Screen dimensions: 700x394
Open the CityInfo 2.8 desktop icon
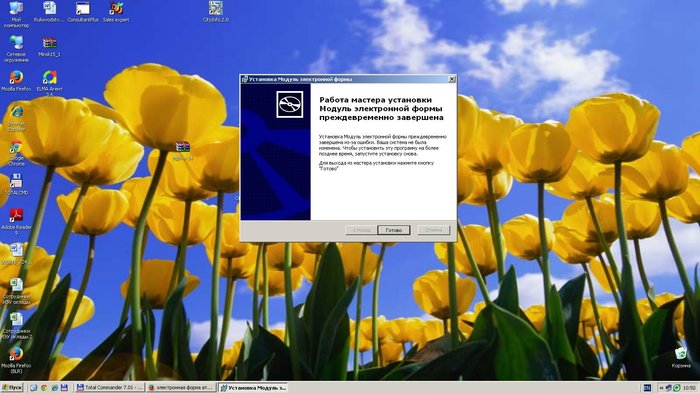pos(216,12)
